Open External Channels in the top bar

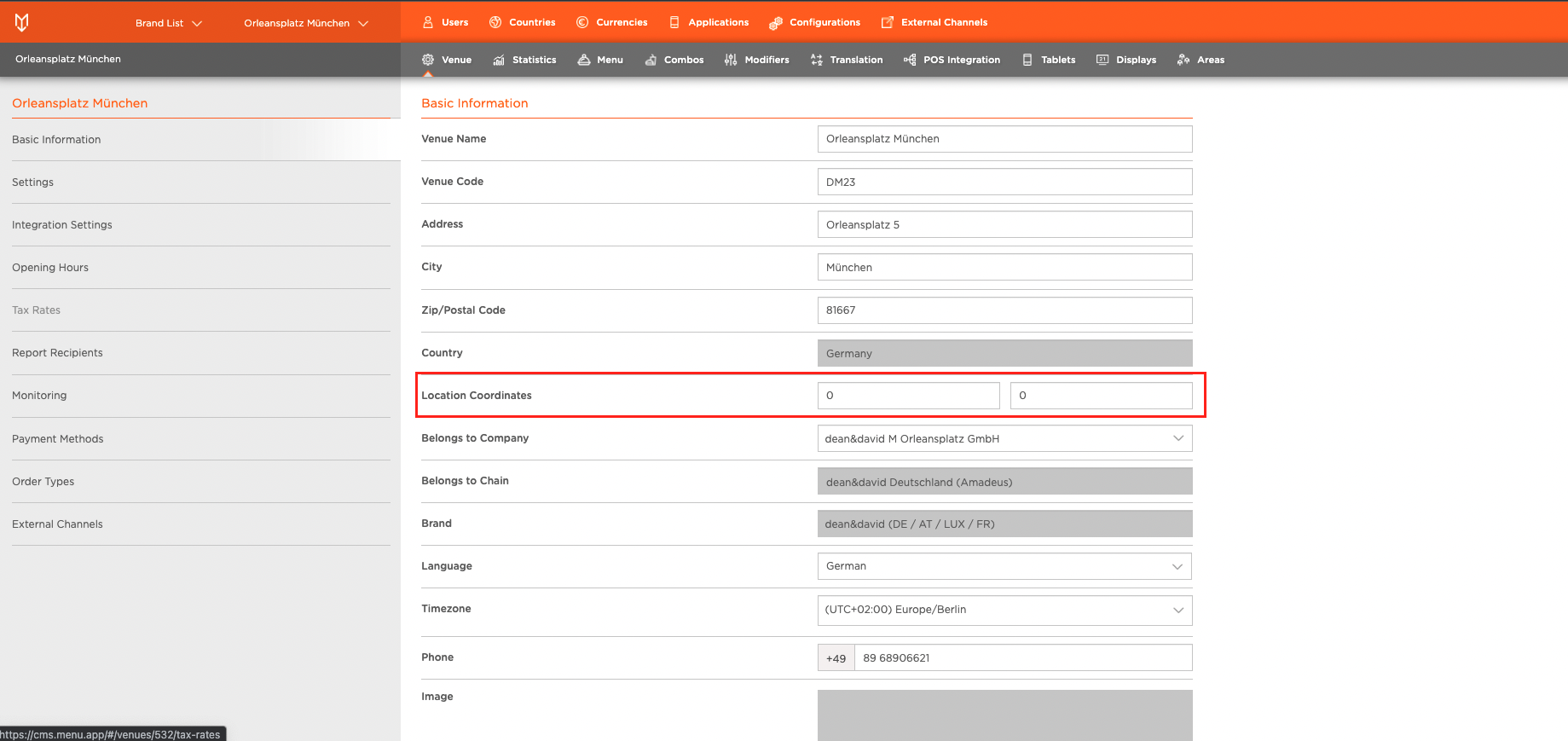[x=934, y=22]
